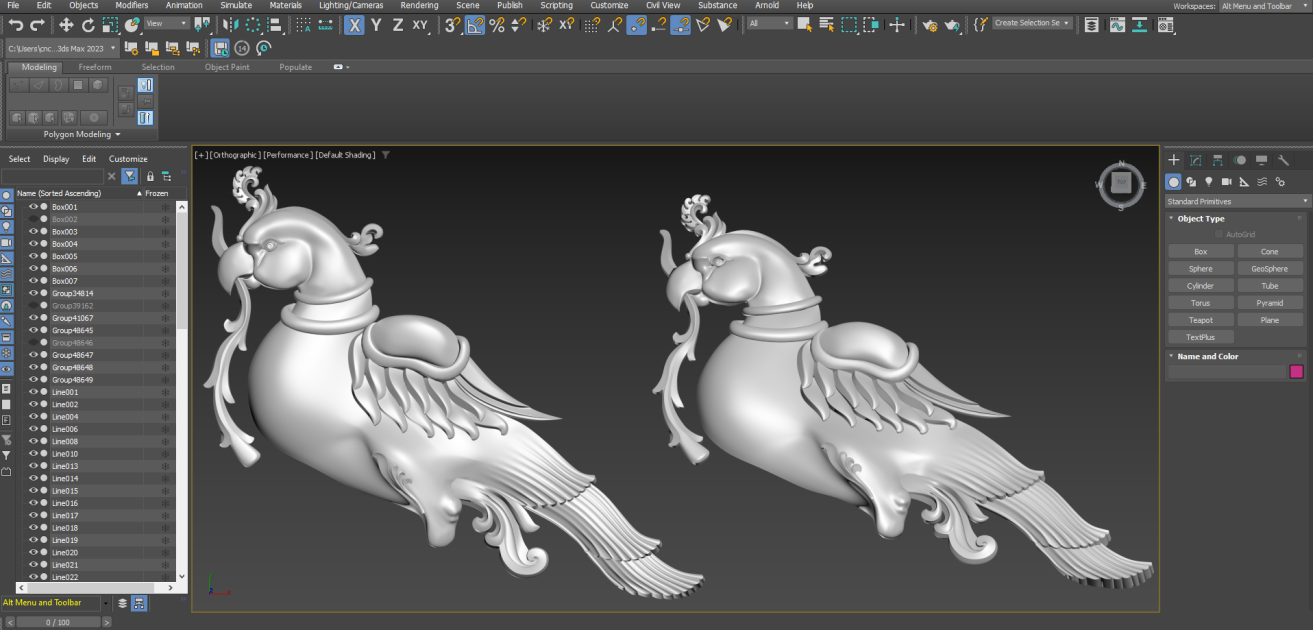
Task: Open the Modifiers menu
Action: 132,5
